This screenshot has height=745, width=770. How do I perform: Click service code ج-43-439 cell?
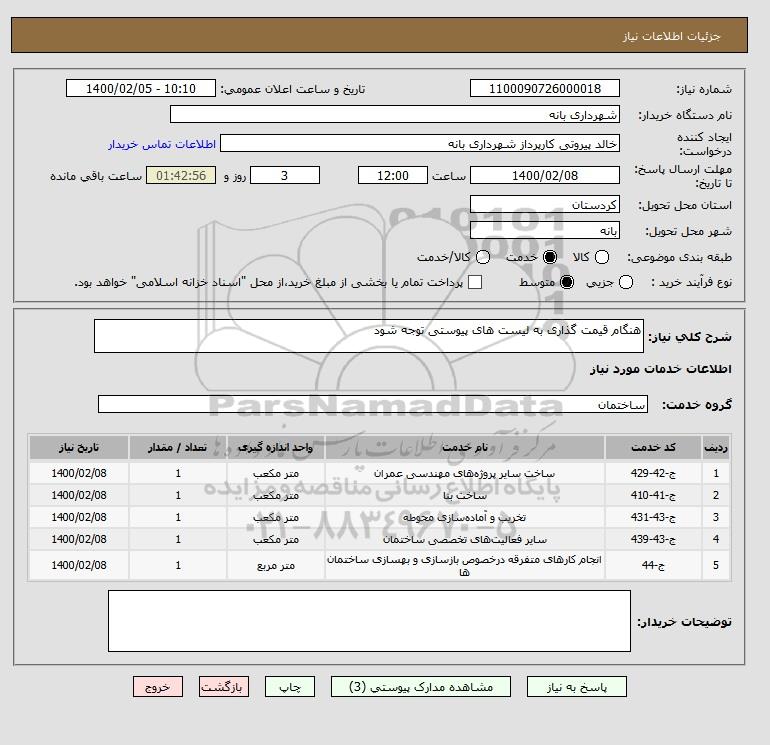click(x=653, y=539)
